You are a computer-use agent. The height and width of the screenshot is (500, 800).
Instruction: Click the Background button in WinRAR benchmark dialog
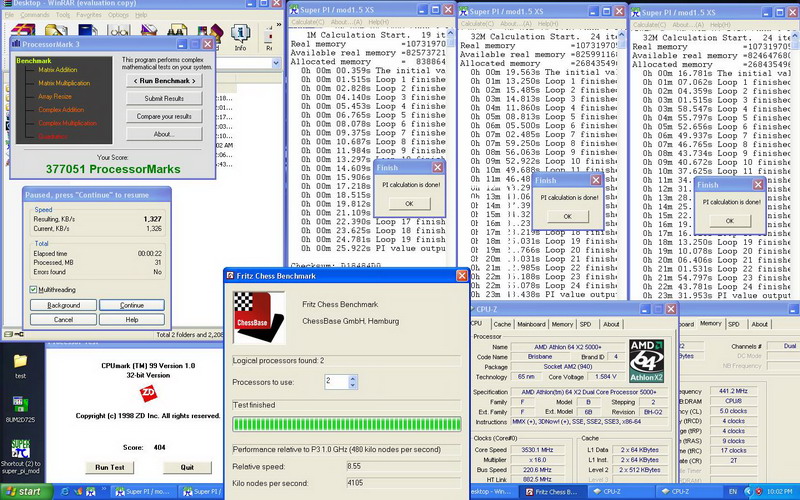pyautogui.click(x=63, y=305)
